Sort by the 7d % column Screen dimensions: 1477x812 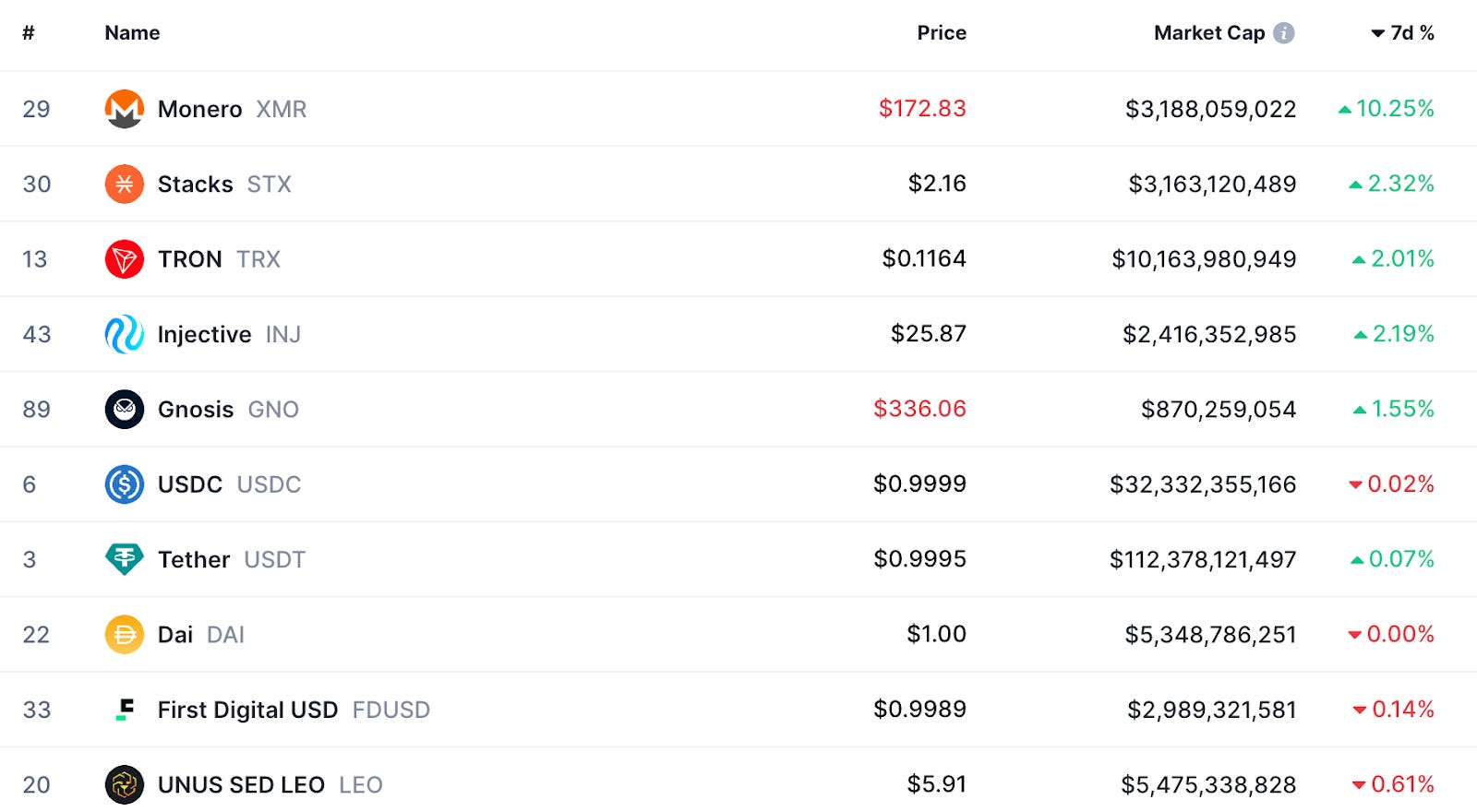tap(1402, 33)
